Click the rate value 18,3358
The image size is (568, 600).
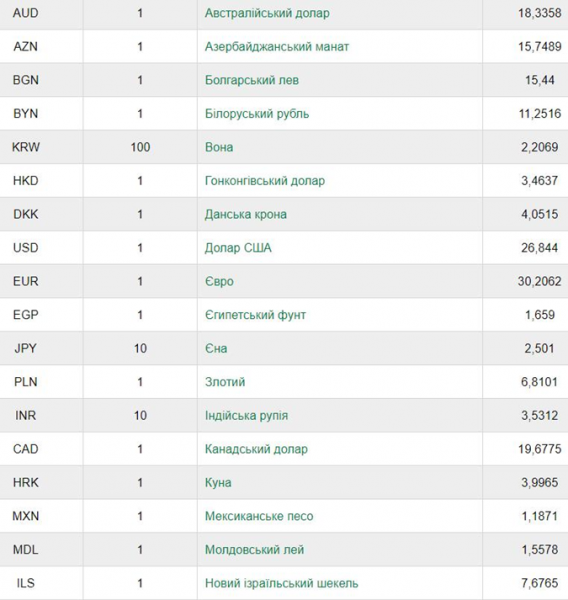tap(539, 13)
